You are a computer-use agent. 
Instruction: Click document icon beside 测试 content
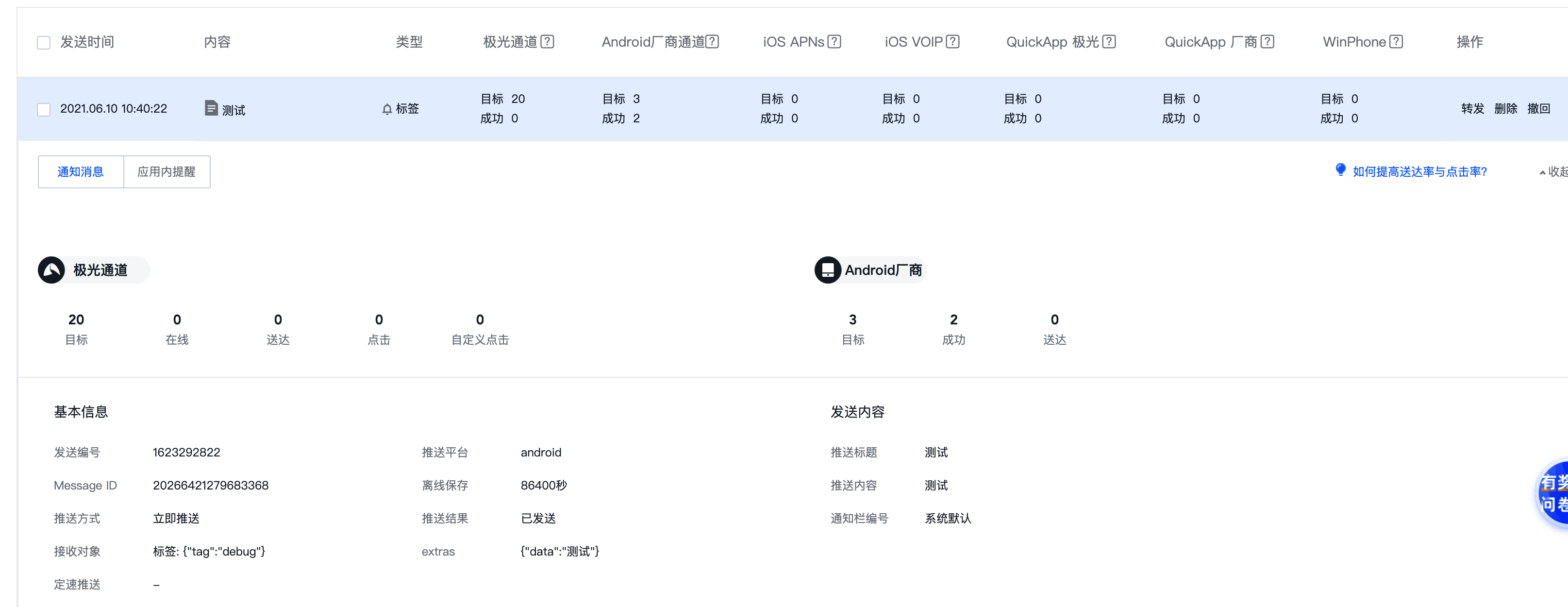coord(211,108)
